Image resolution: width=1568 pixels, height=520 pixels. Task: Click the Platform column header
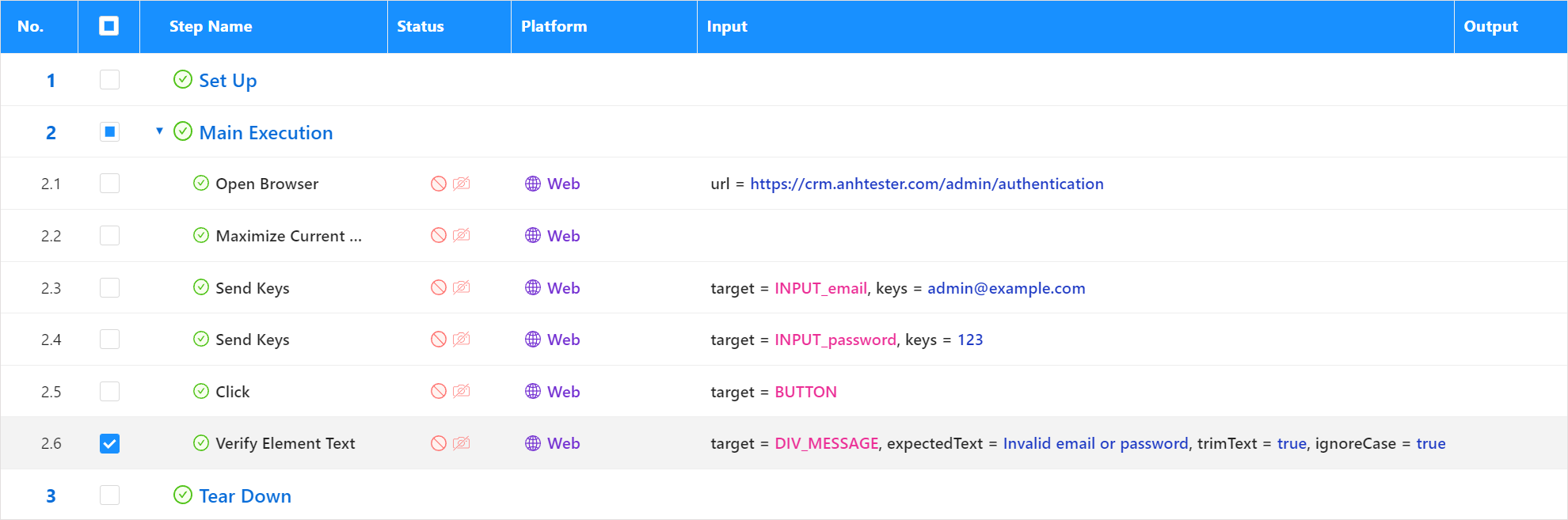pyautogui.click(x=554, y=26)
